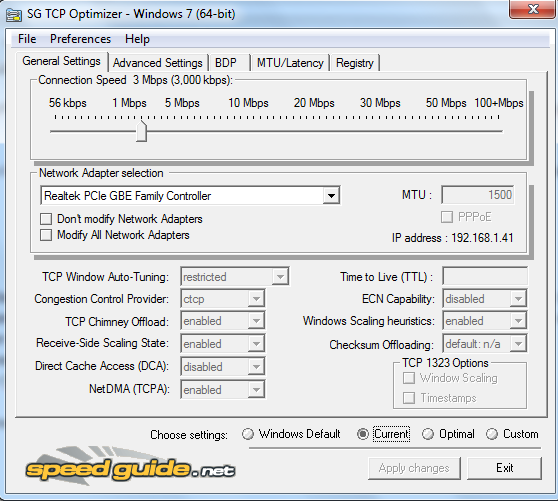This screenshot has height=501, width=558.
Task: Select the Custom settings radio
Action: point(492,434)
